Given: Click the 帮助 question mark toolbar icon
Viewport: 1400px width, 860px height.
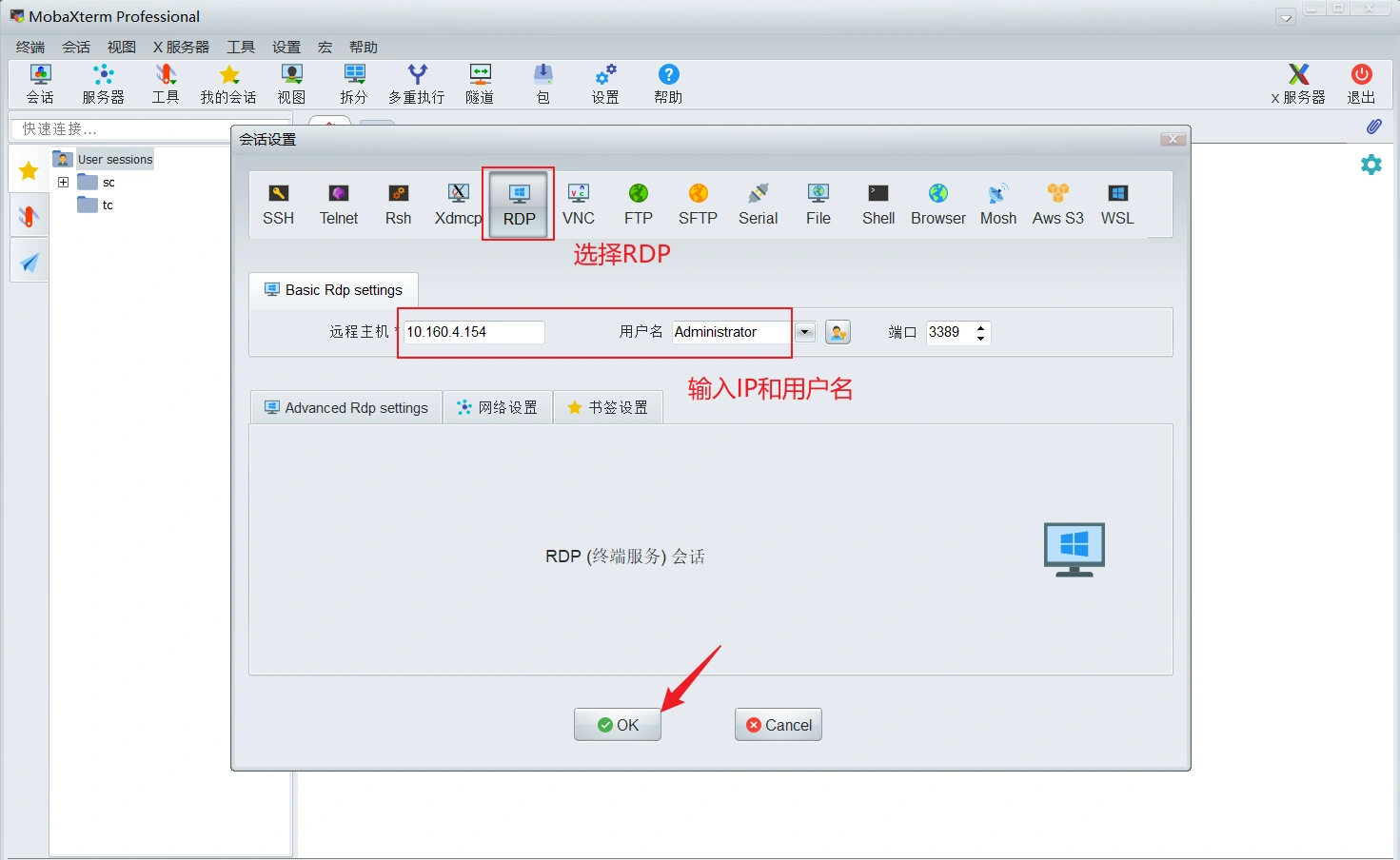Looking at the screenshot, I should 668,84.
